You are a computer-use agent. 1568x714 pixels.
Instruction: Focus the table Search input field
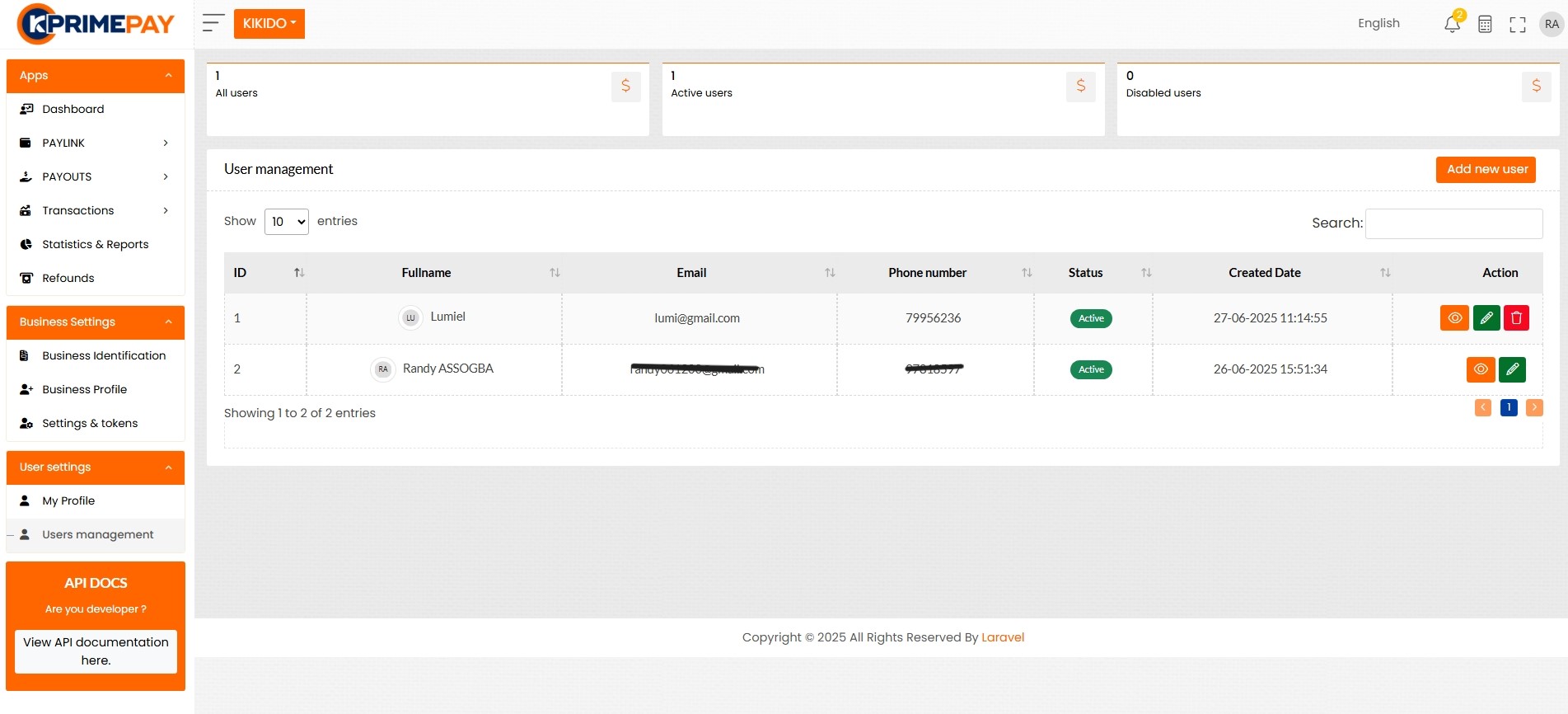click(x=1453, y=223)
